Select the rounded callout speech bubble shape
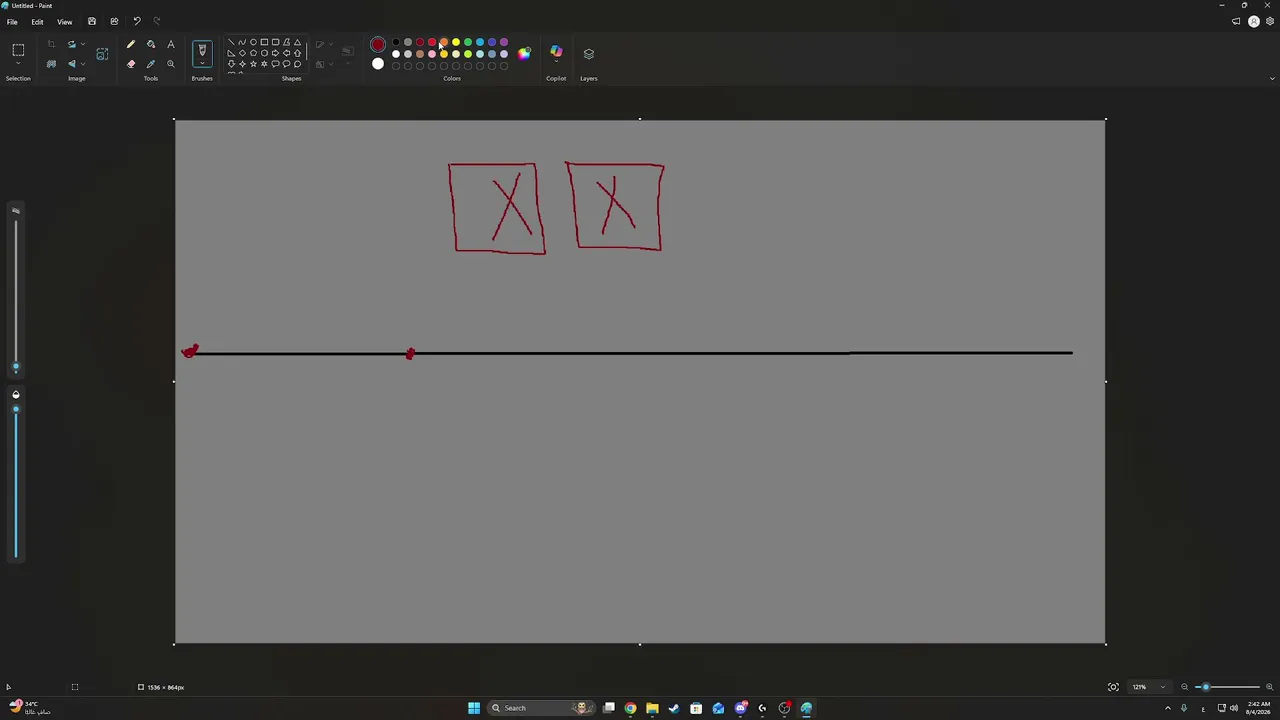 tap(275, 64)
